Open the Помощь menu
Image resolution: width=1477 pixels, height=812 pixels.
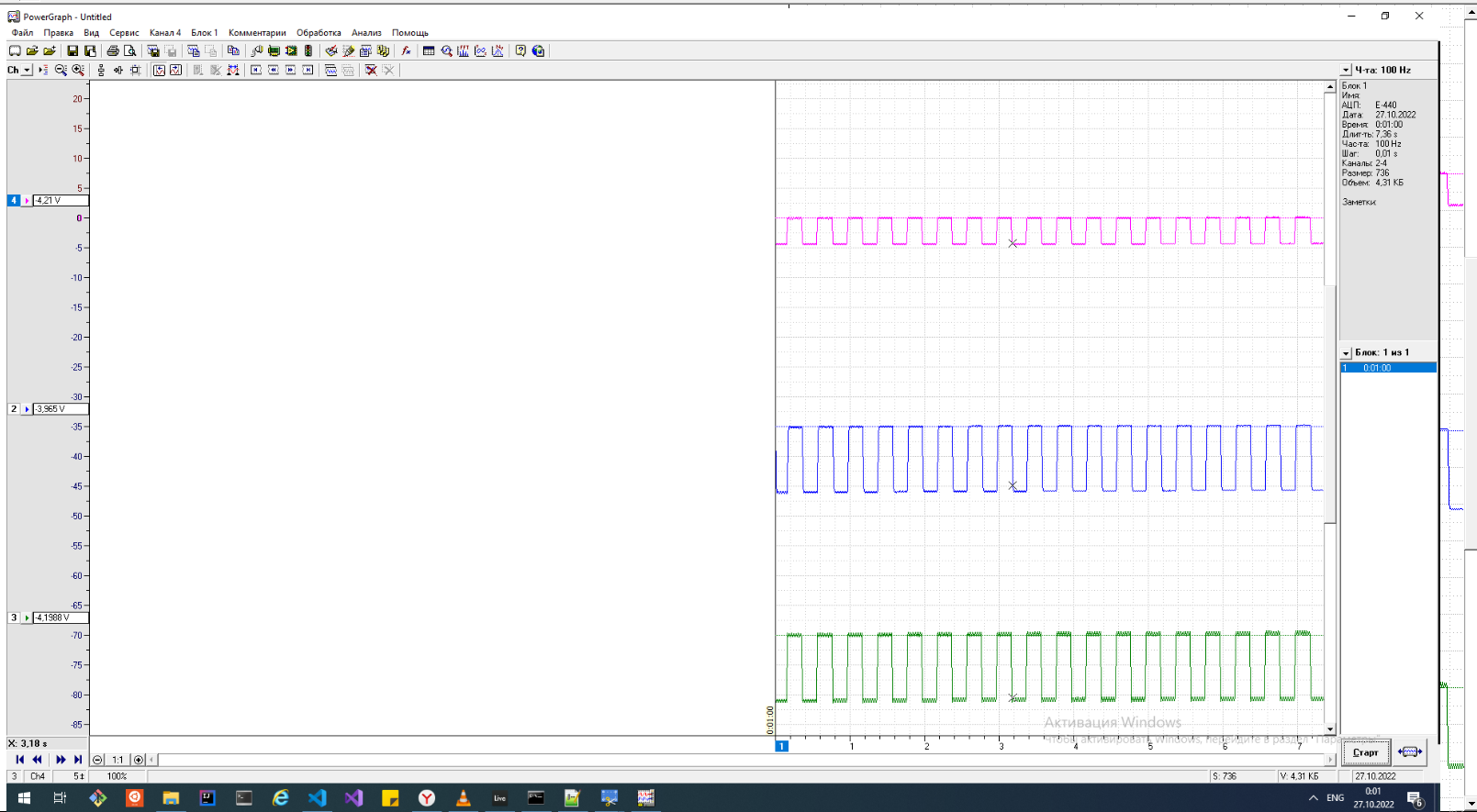coord(410,33)
